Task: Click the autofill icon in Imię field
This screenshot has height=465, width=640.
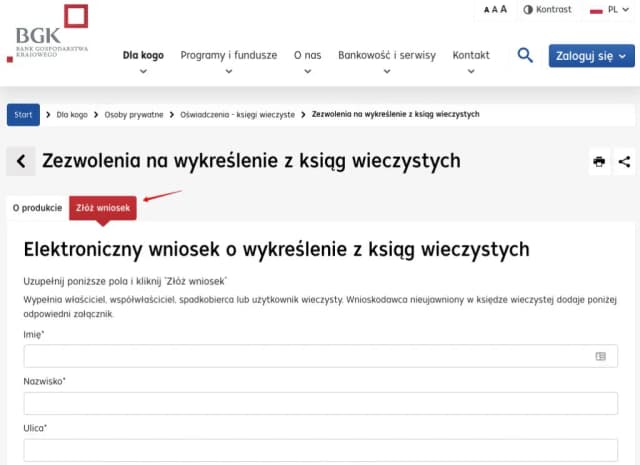Action: tap(600, 356)
